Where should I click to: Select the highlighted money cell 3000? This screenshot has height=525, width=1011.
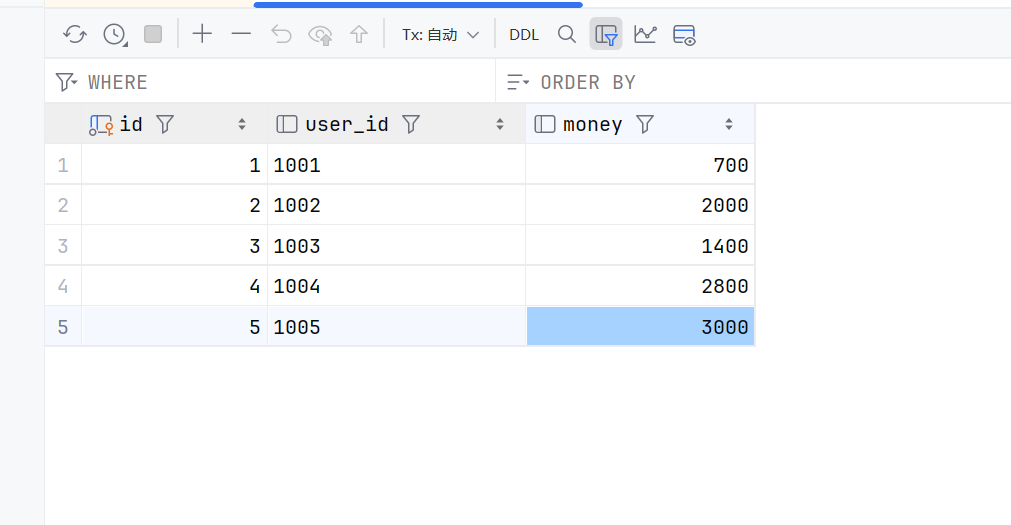tap(640, 327)
